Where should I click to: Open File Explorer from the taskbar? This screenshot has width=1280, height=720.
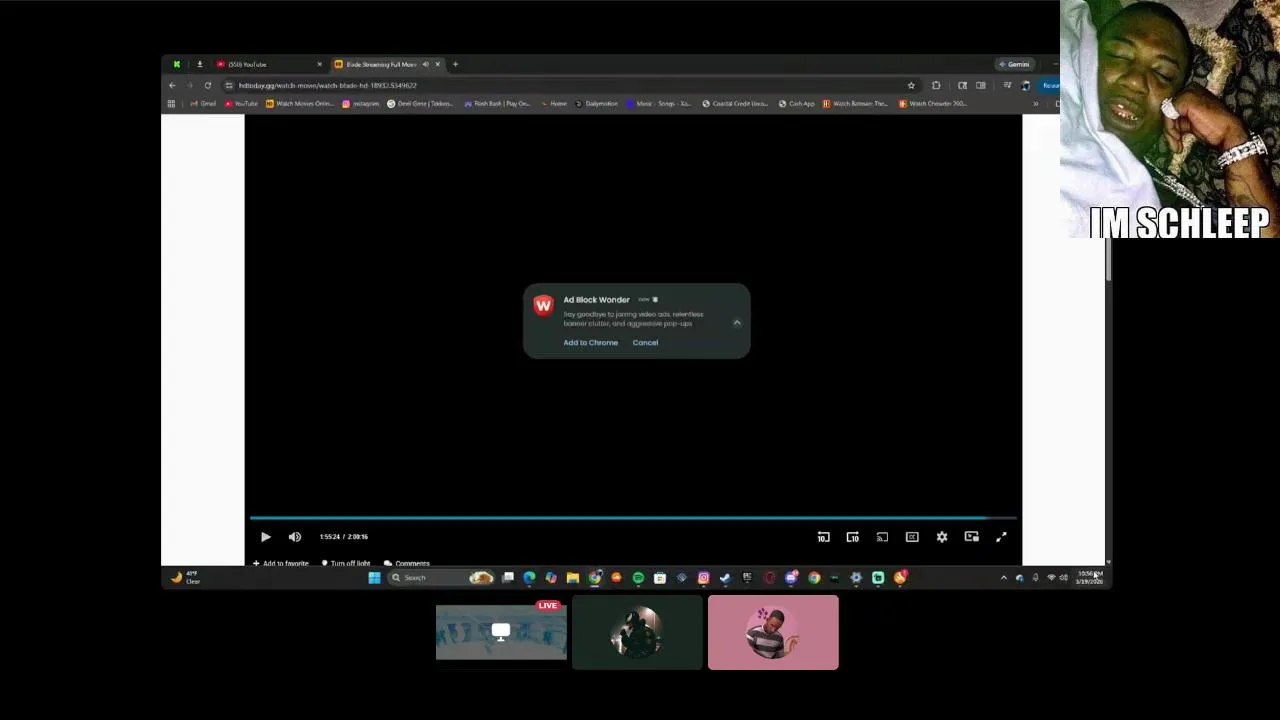(573, 578)
